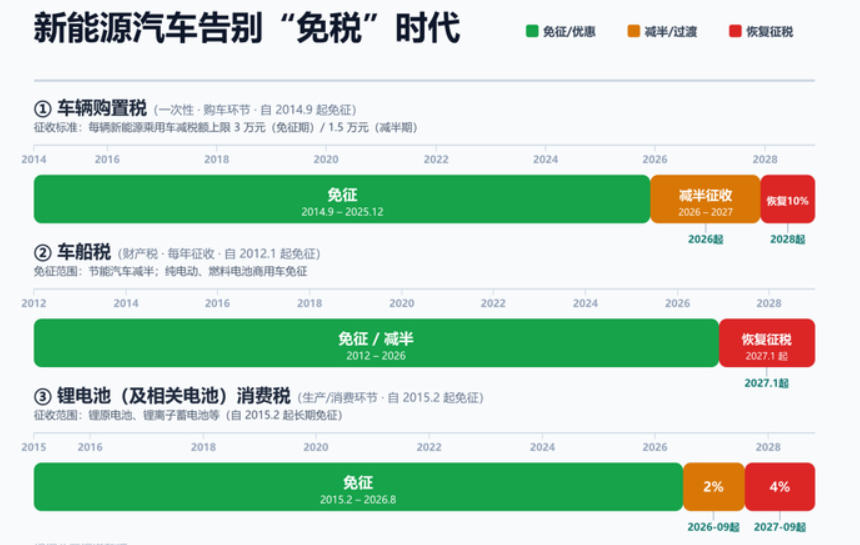Image resolution: width=860 pixels, height=545 pixels.
Task: Select the heading ③ 锂电池（及相关电池）消费税
Action: (x=162, y=396)
